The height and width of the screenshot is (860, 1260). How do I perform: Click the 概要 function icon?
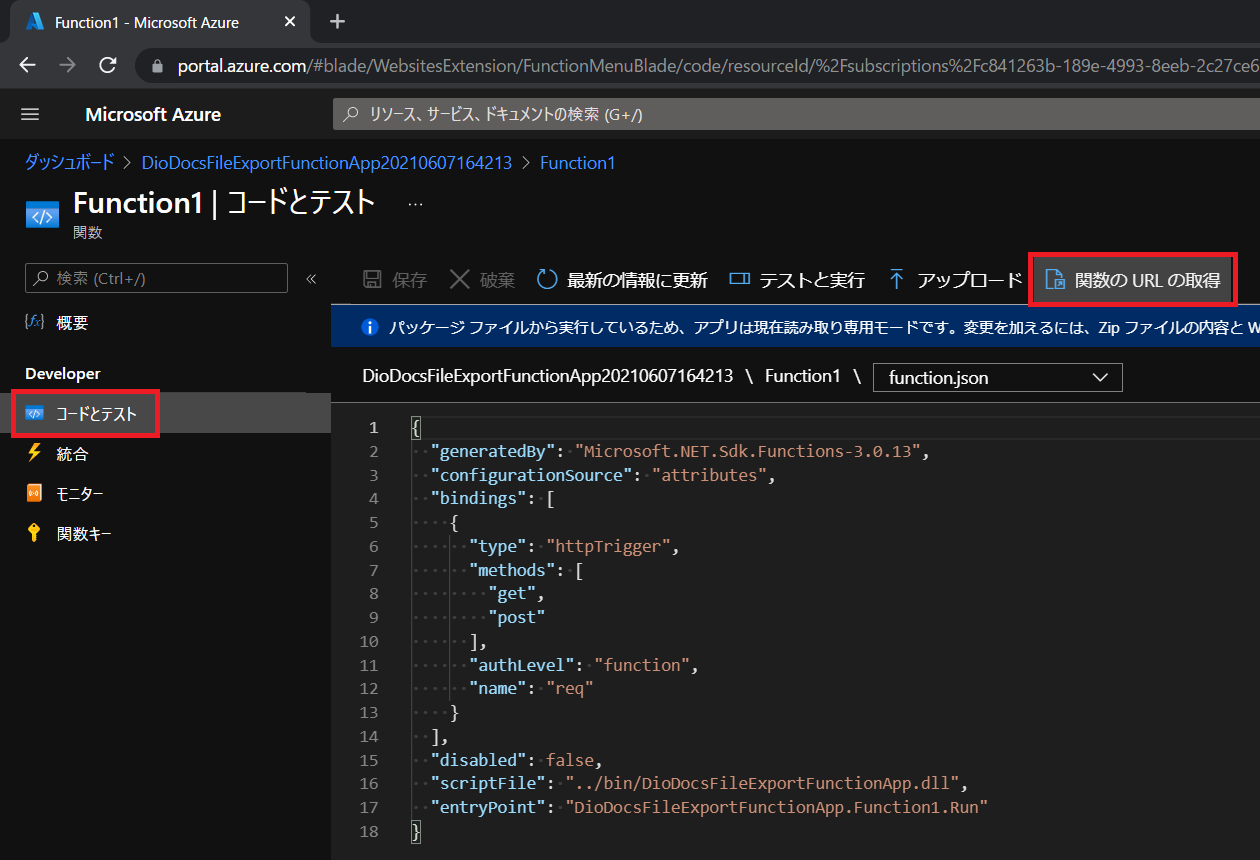[35, 322]
